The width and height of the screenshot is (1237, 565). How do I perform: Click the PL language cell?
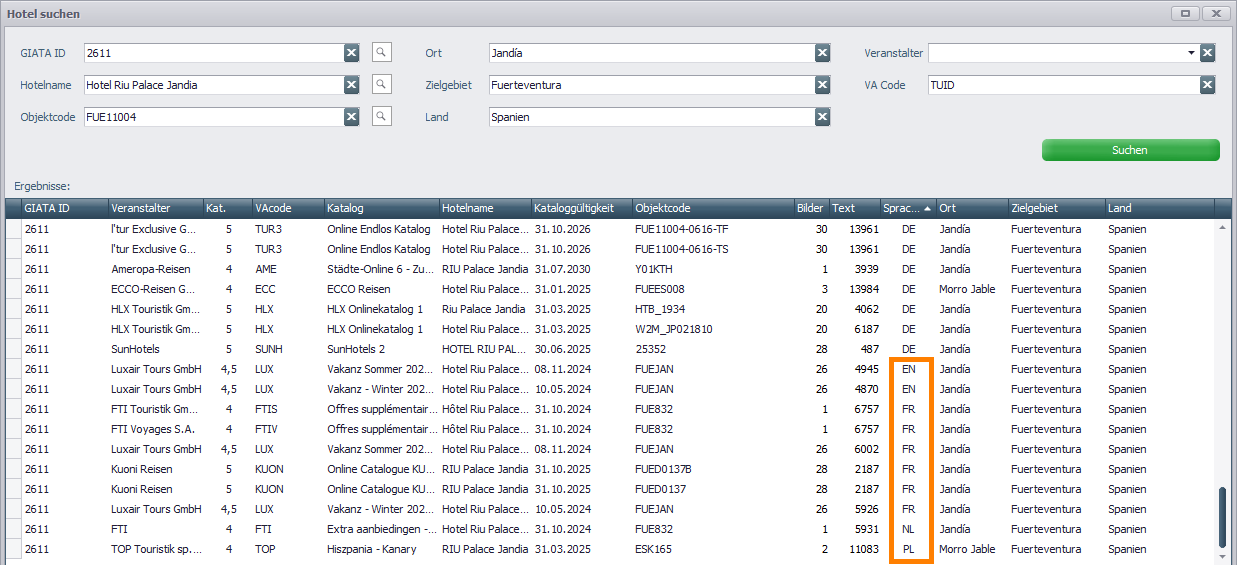pos(908,549)
